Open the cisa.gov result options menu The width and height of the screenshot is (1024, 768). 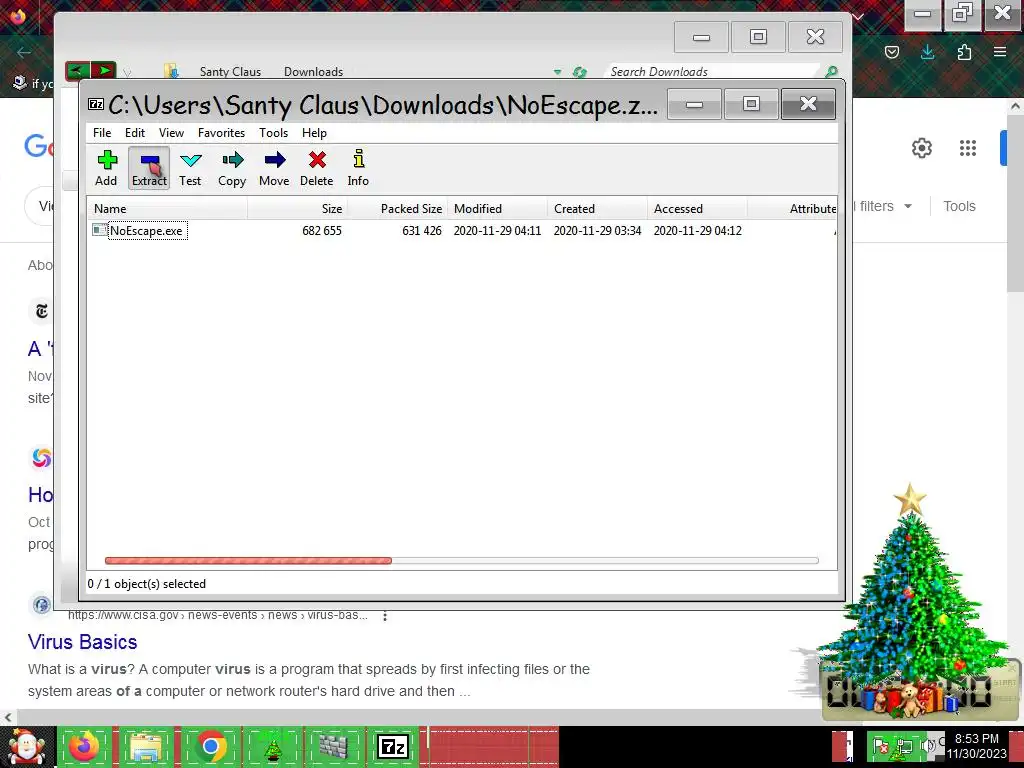[x=385, y=616]
